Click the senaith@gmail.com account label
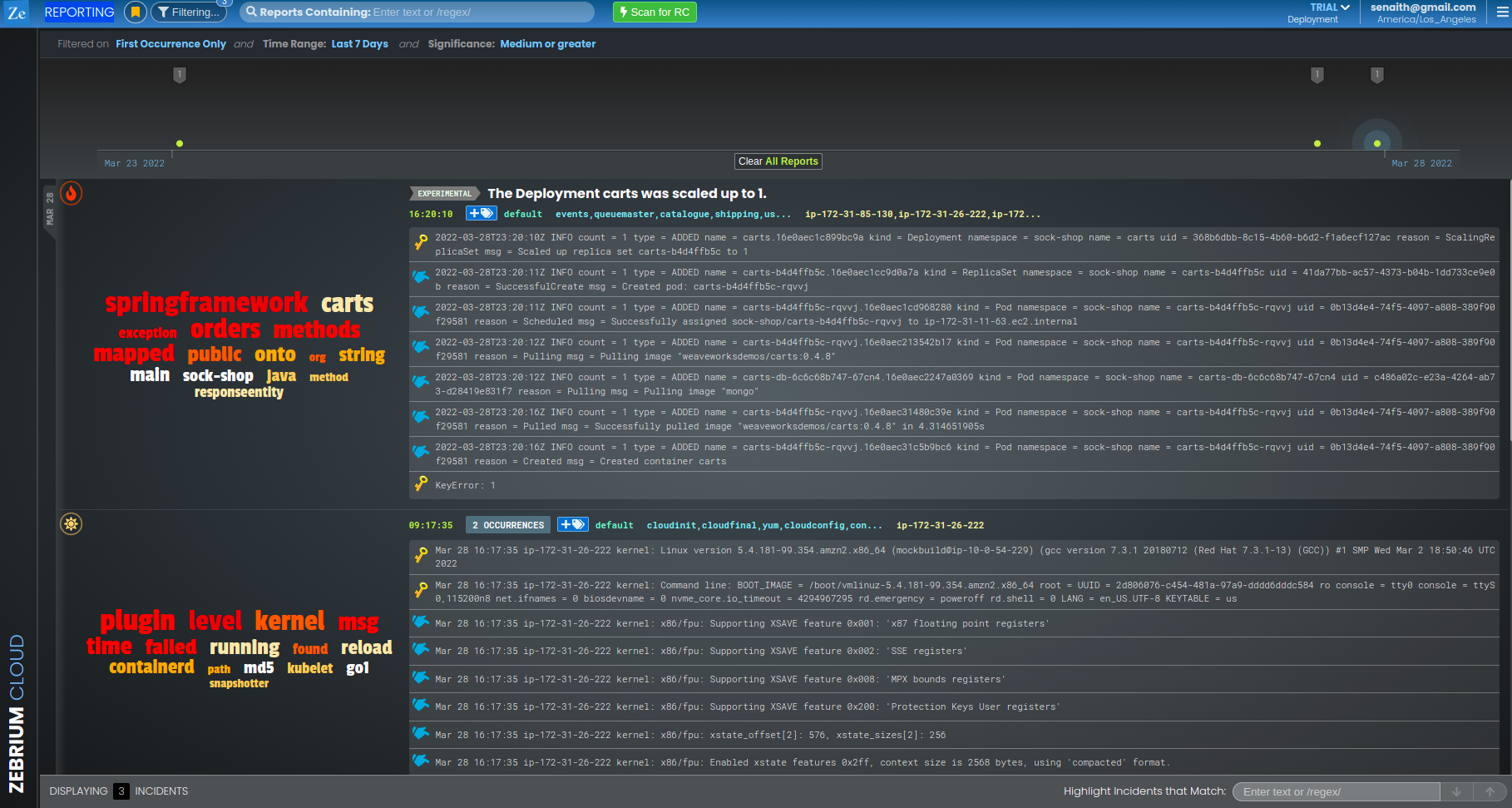Image resolution: width=1512 pixels, height=808 pixels. coord(1423,7)
